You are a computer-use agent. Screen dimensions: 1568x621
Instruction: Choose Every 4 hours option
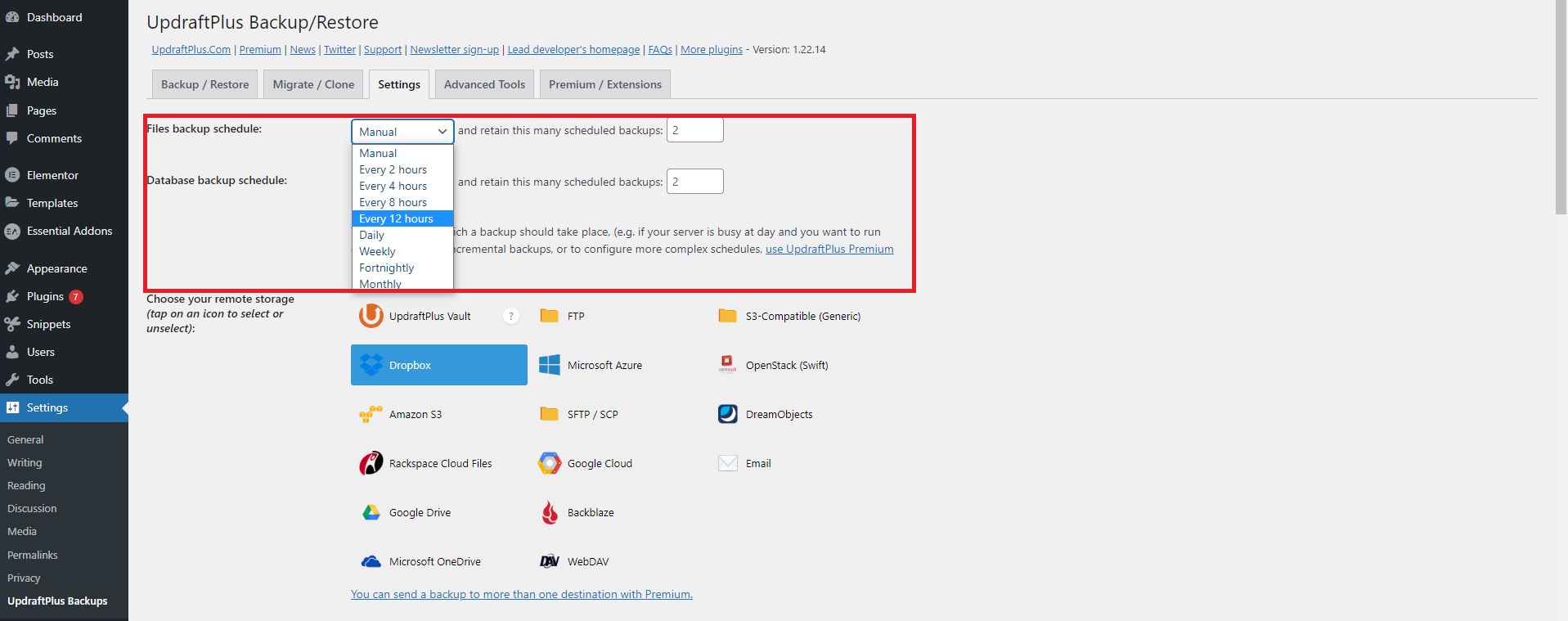(402, 186)
